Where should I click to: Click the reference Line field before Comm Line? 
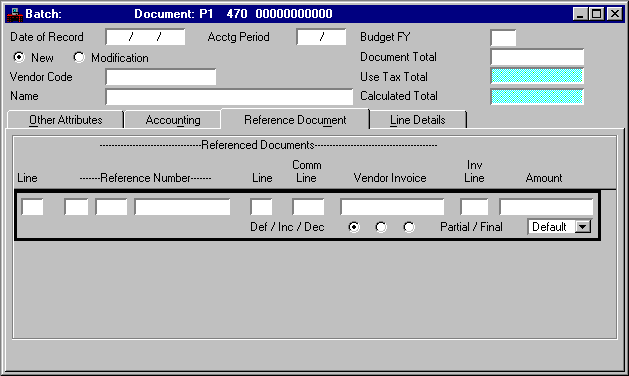[261, 207]
